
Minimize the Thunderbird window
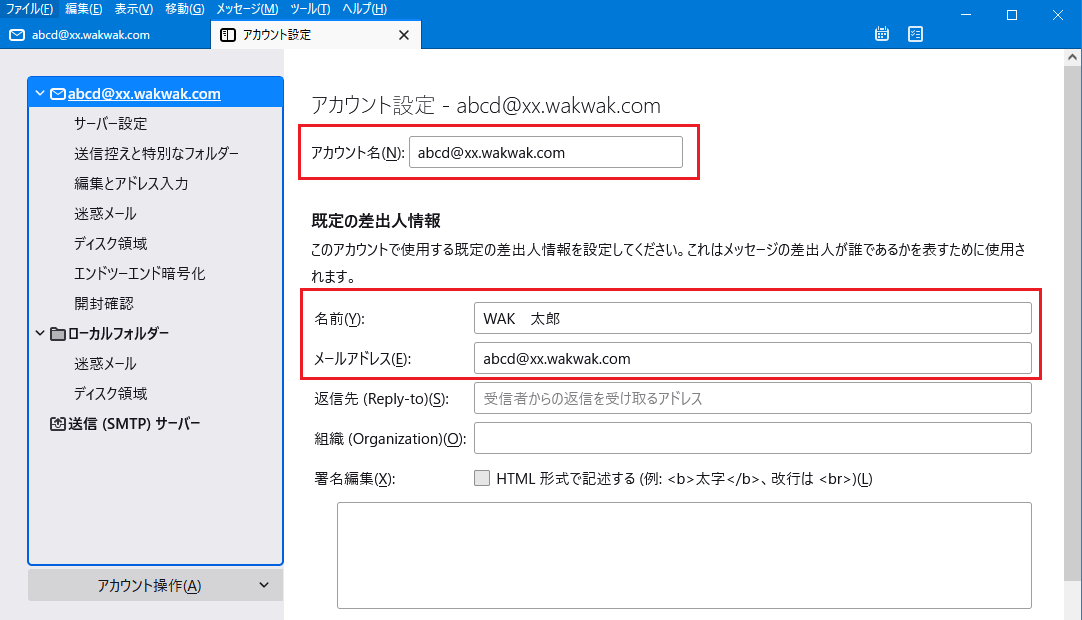[966, 14]
